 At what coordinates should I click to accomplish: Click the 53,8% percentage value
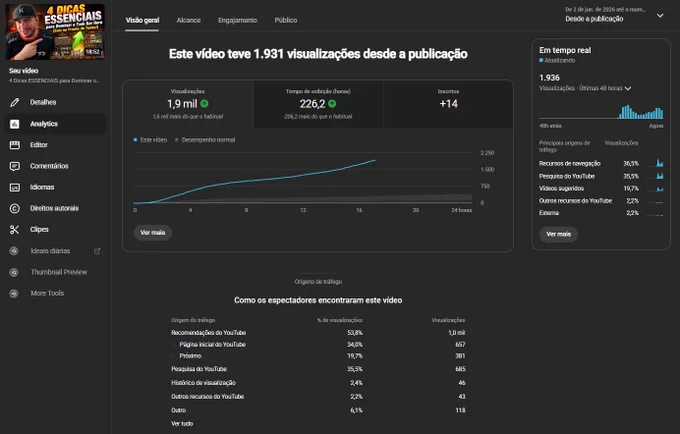click(355, 333)
